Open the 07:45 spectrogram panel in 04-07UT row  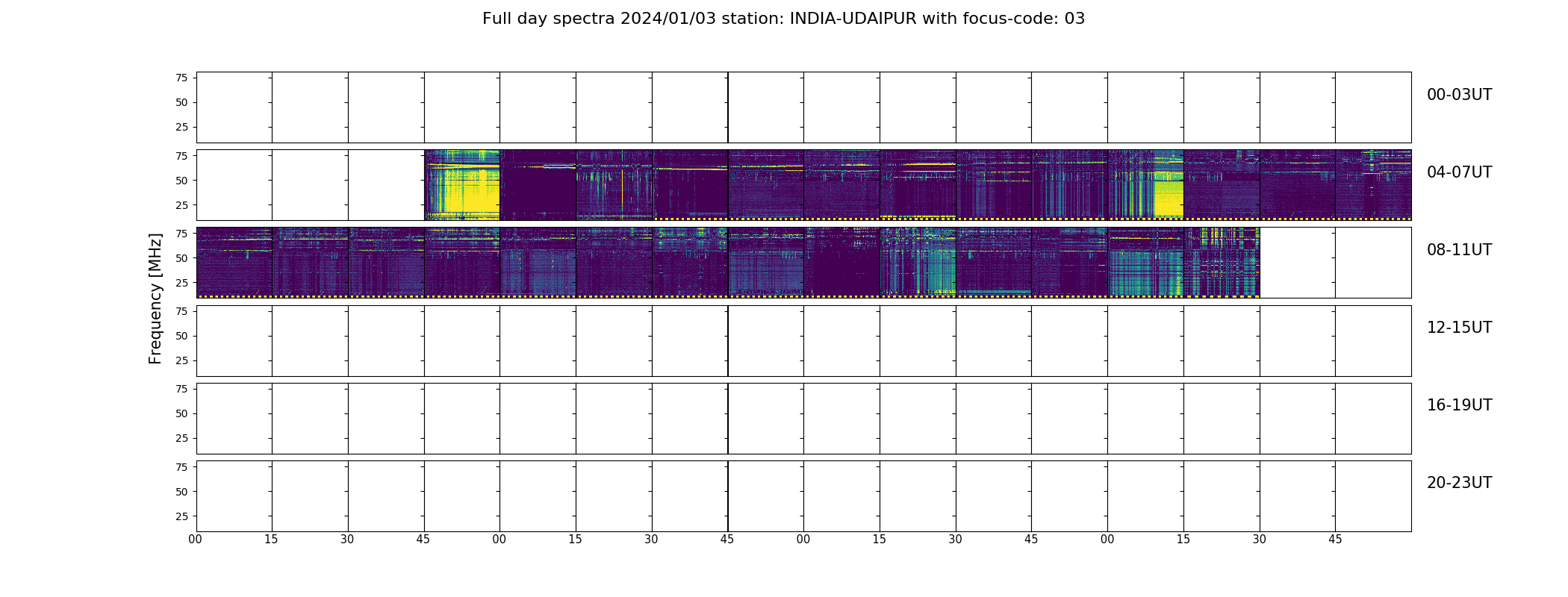(x=1373, y=185)
